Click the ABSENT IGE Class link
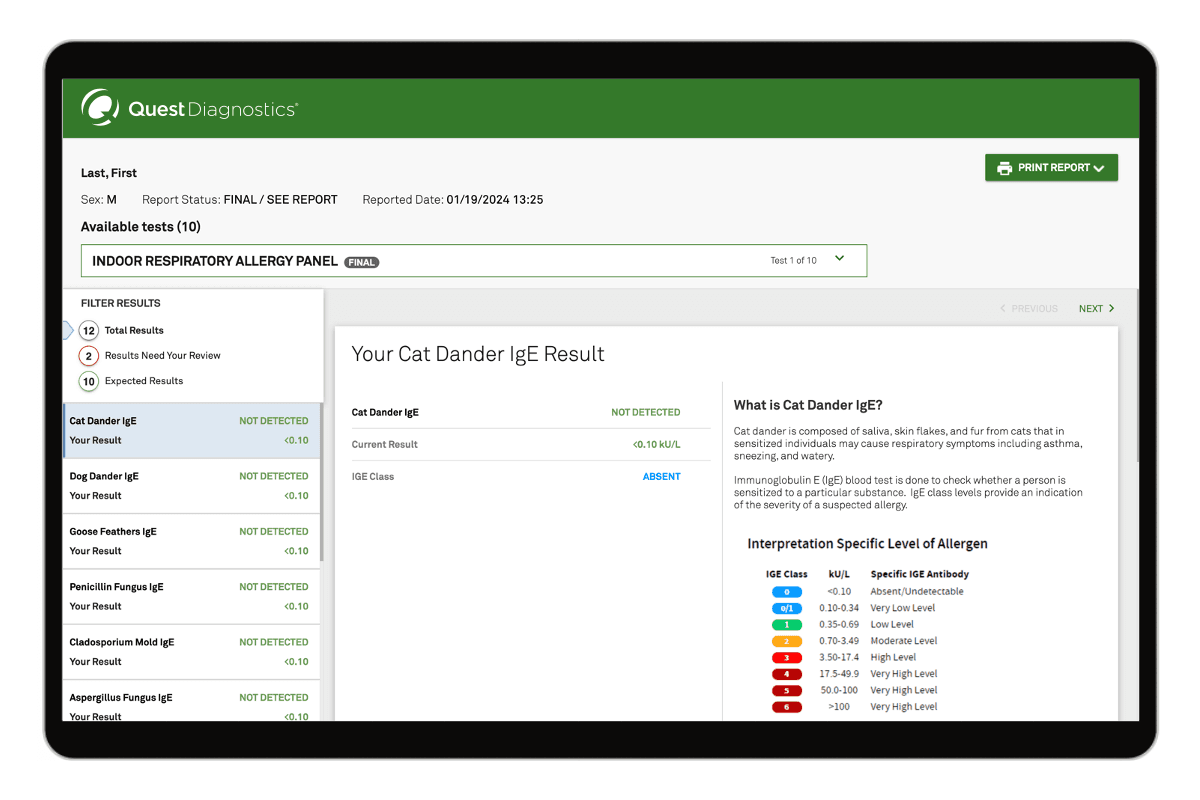 [x=661, y=477]
